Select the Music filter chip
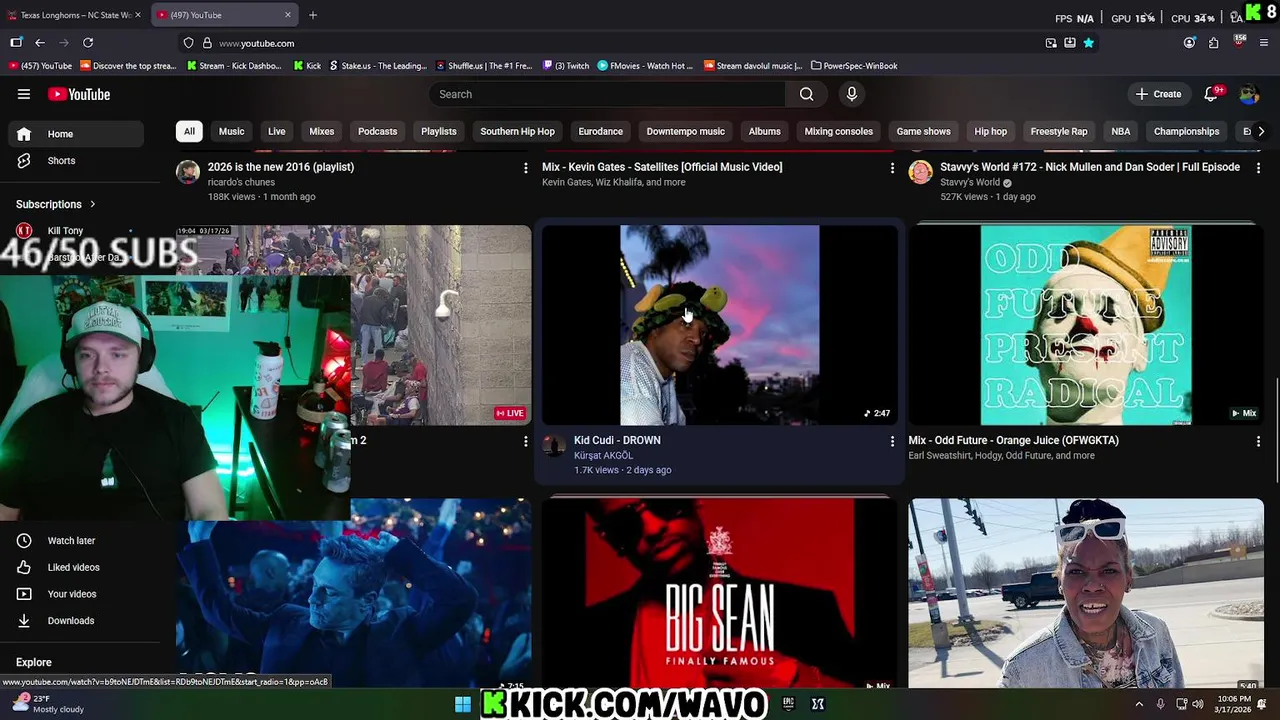Viewport: 1280px width, 720px height. [231, 131]
